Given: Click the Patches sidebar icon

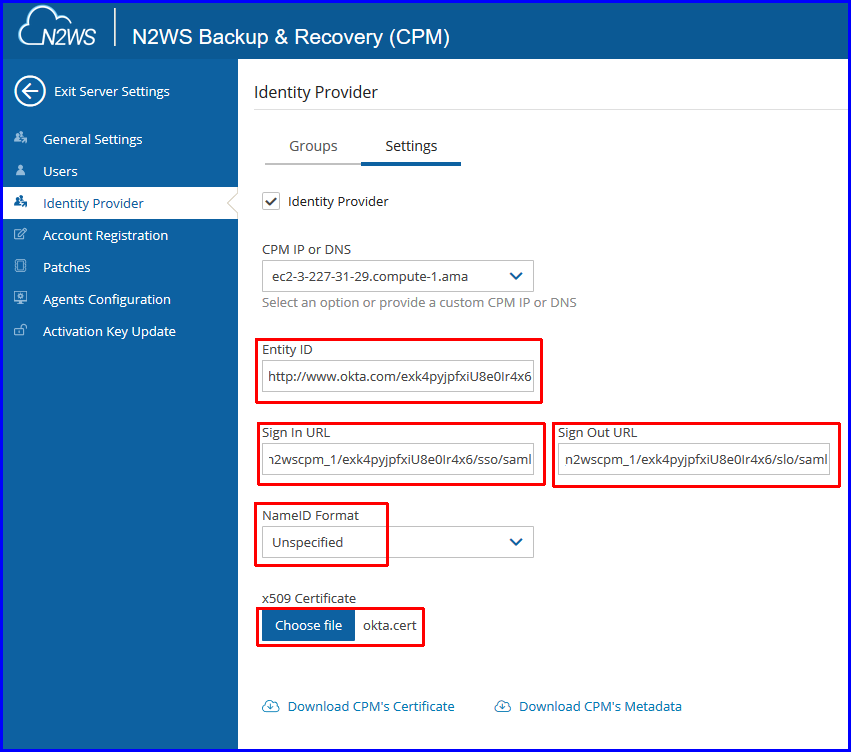Looking at the screenshot, I should click(21, 266).
